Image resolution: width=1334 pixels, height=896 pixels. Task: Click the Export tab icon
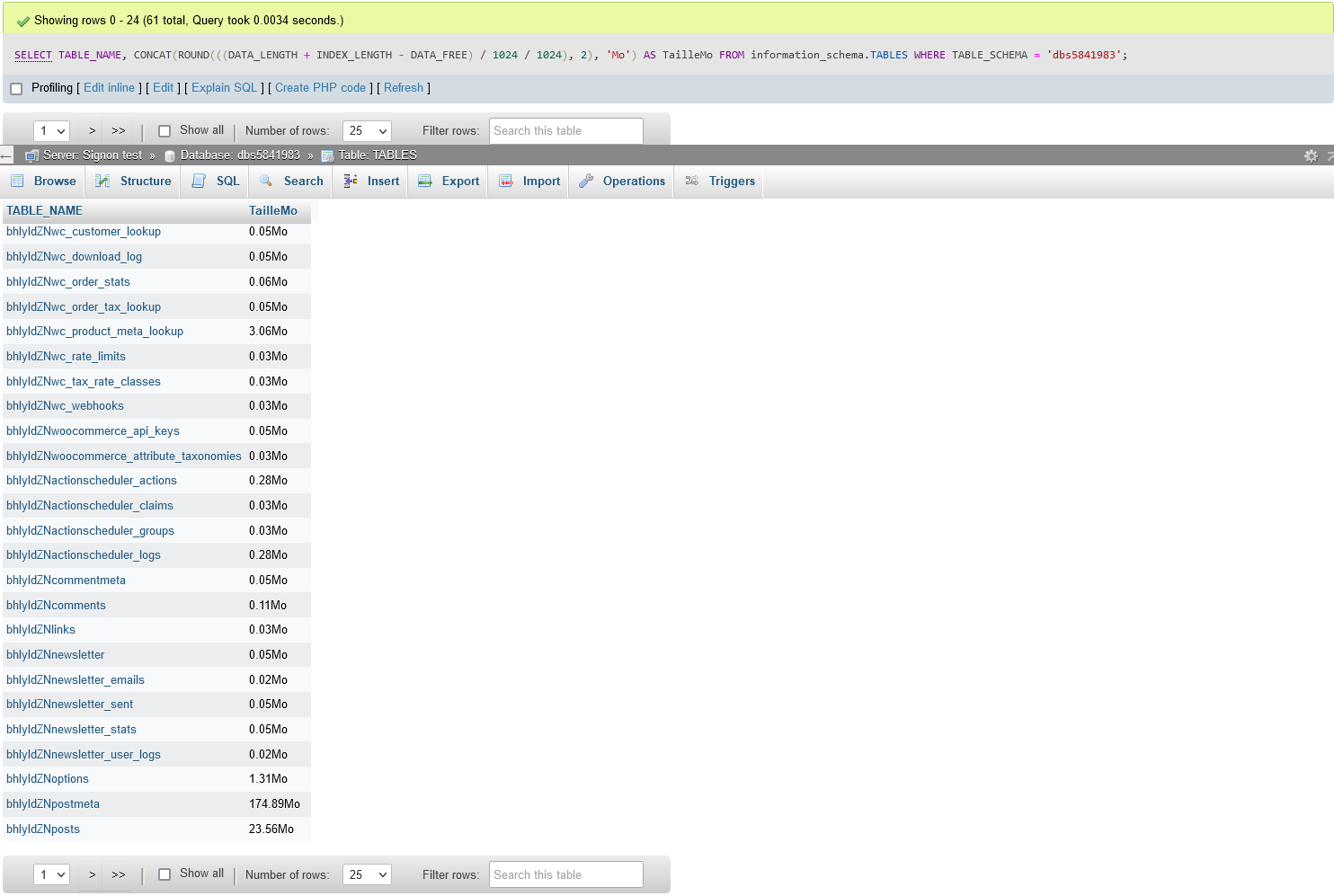425,181
